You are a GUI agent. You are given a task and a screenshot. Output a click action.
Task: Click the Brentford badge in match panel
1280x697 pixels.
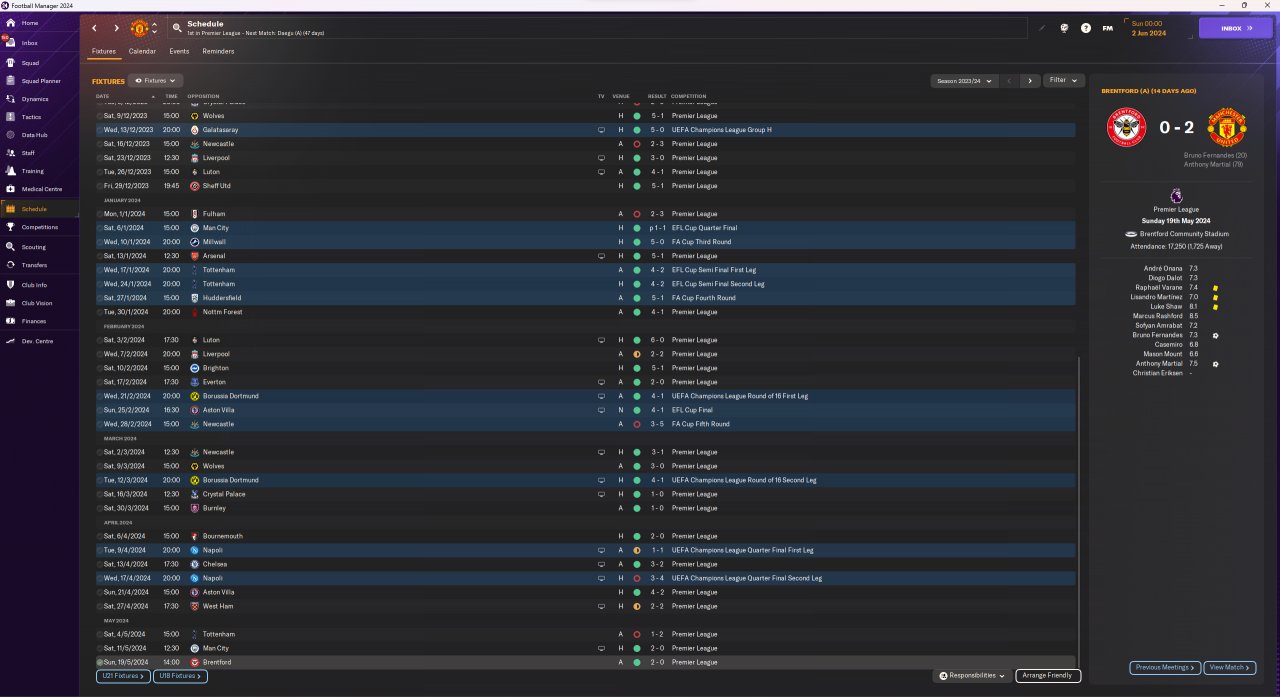click(x=1126, y=128)
